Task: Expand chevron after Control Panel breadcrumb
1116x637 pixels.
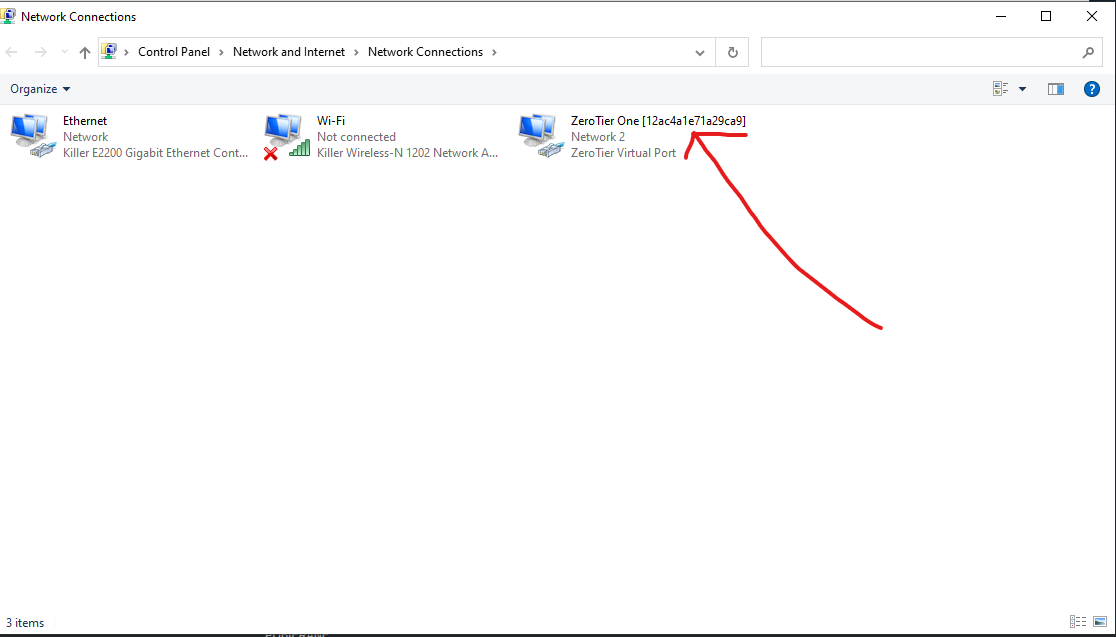Action: click(x=221, y=52)
